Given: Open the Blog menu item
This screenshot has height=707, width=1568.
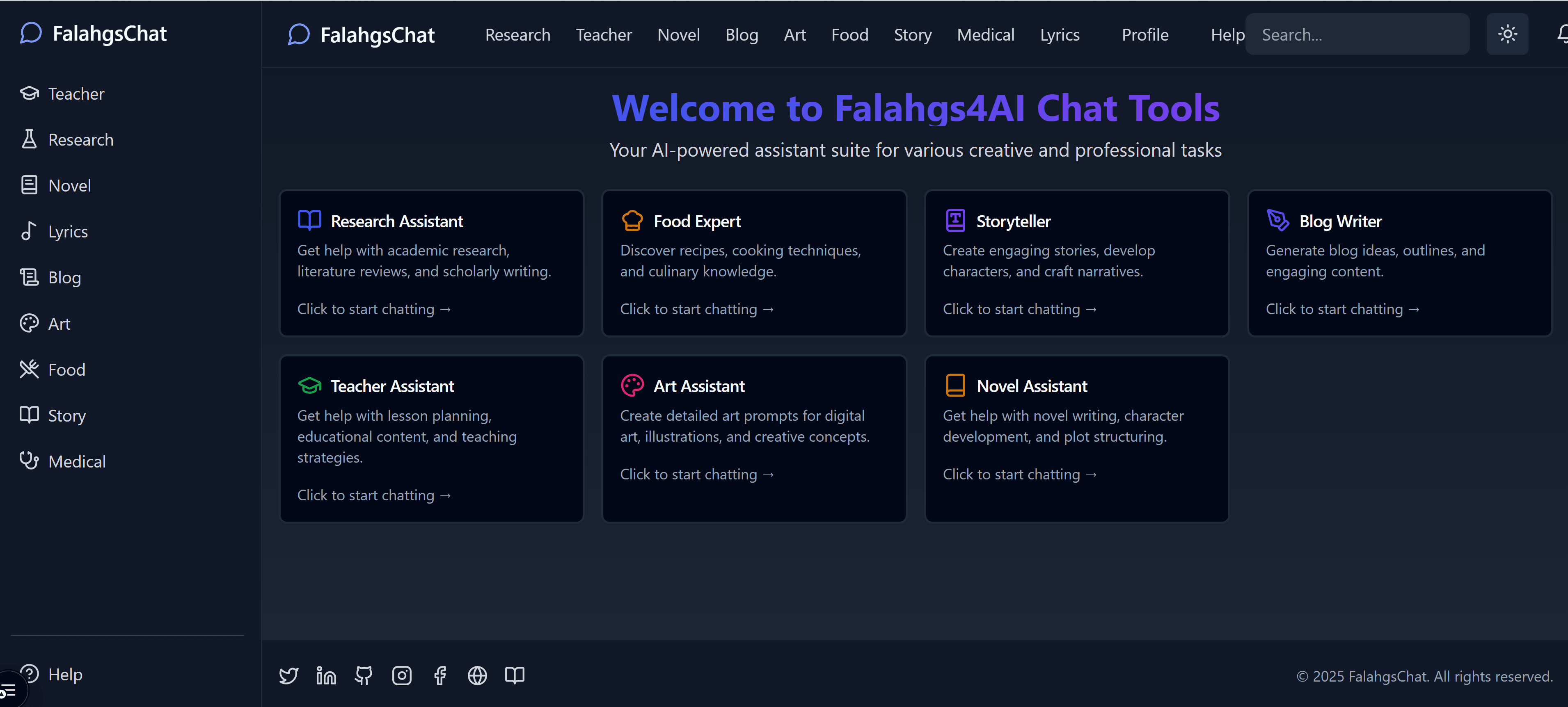Looking at the screenshot, I should (x=742, y=35).
